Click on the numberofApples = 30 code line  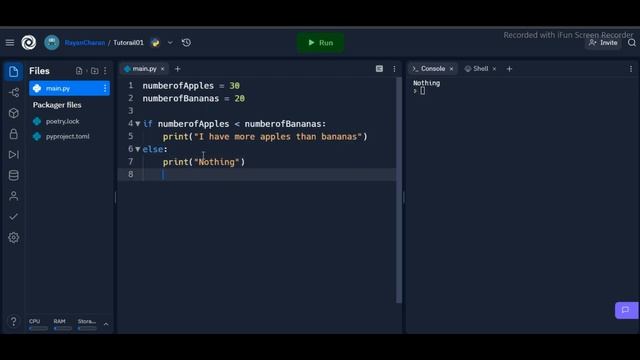191,86
